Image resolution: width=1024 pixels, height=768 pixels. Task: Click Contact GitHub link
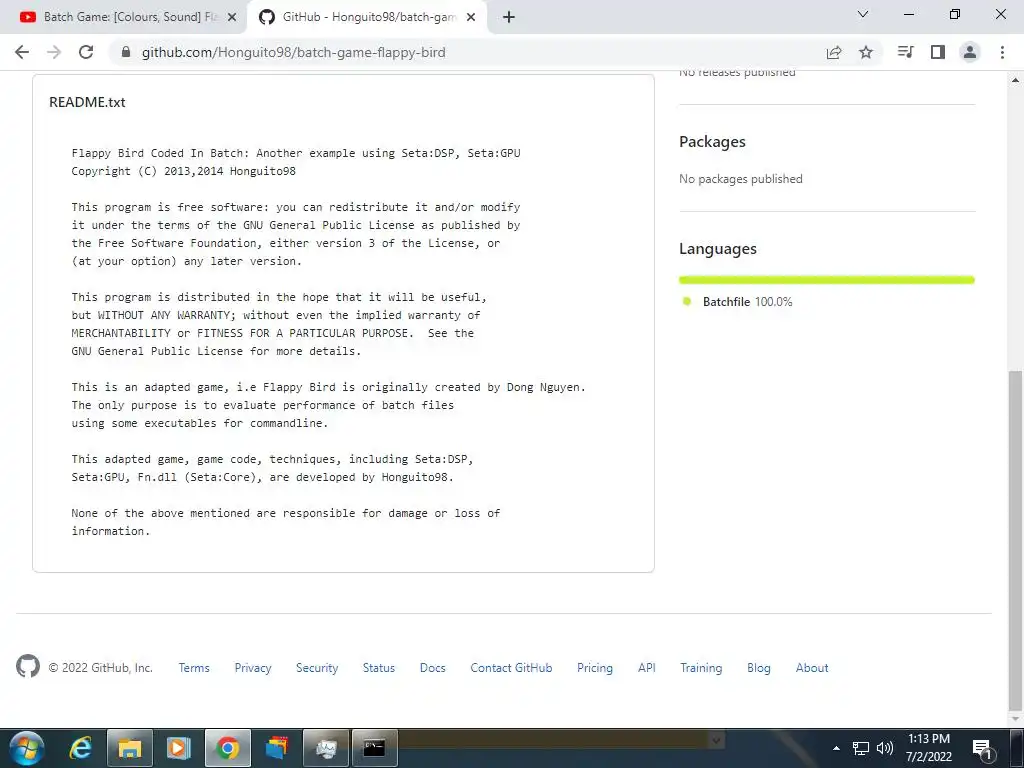pos(511,668)
